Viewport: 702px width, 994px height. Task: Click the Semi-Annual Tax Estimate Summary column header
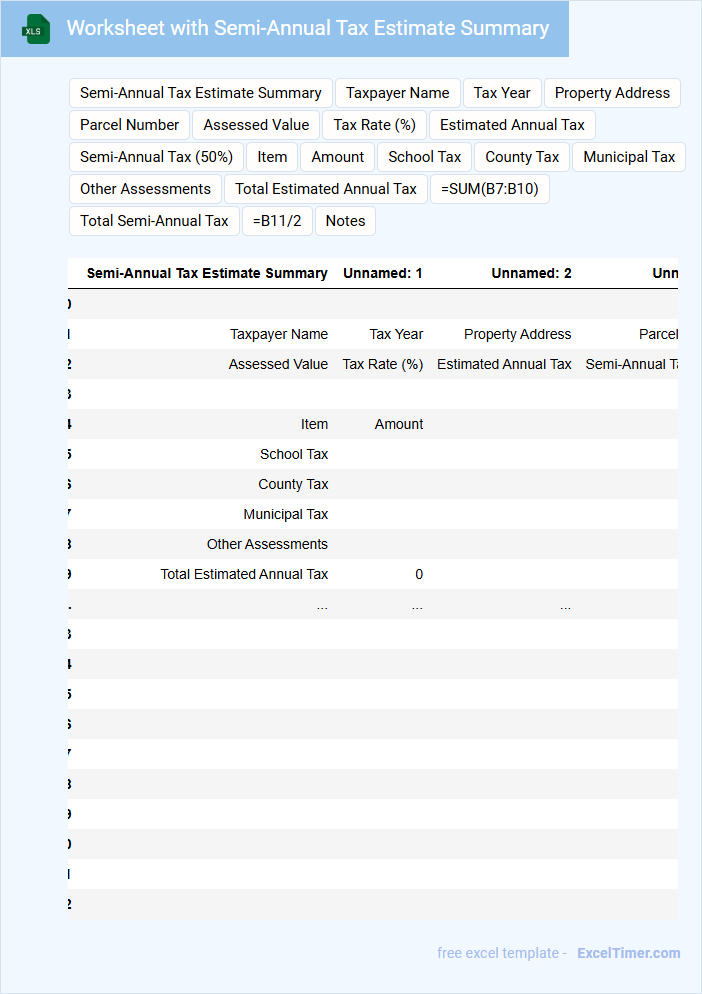click(207, 273)
